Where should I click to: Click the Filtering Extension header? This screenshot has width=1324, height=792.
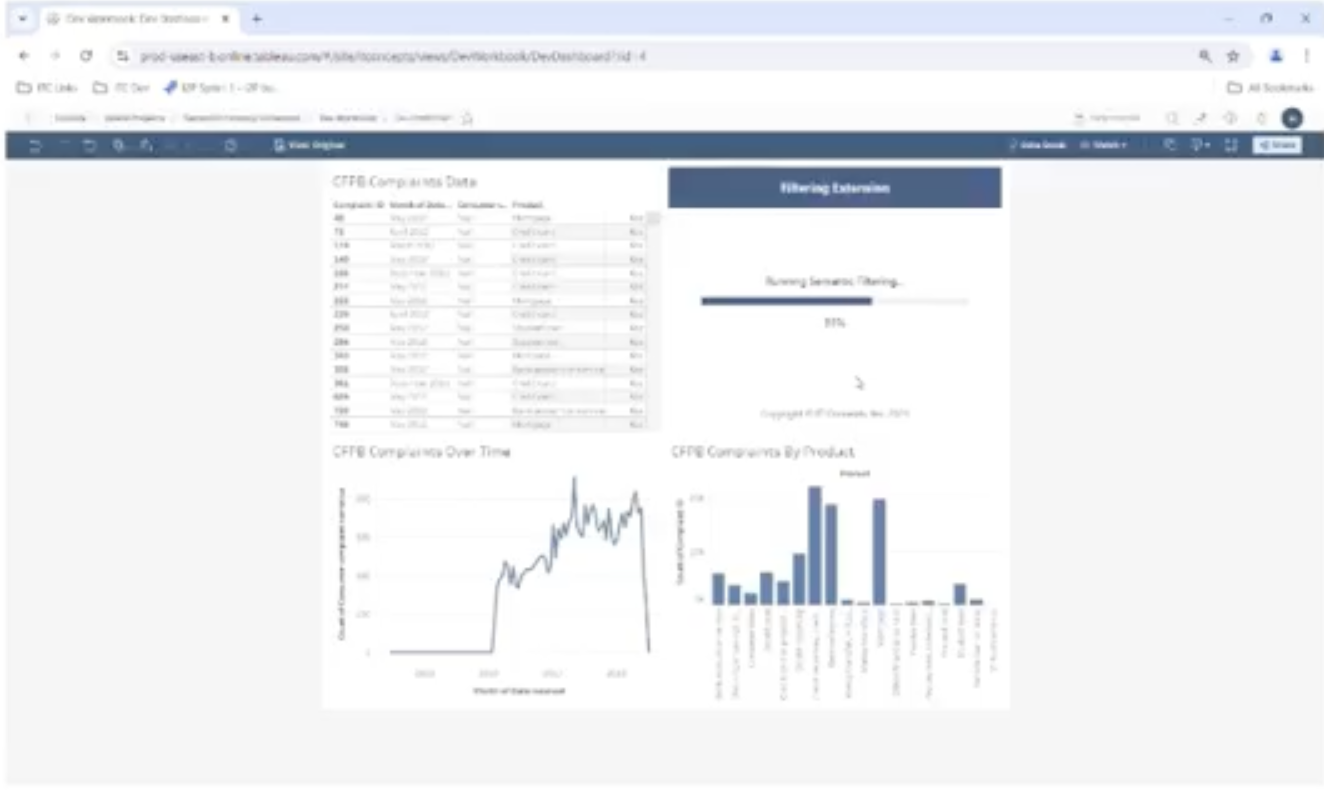coord(834,188)
